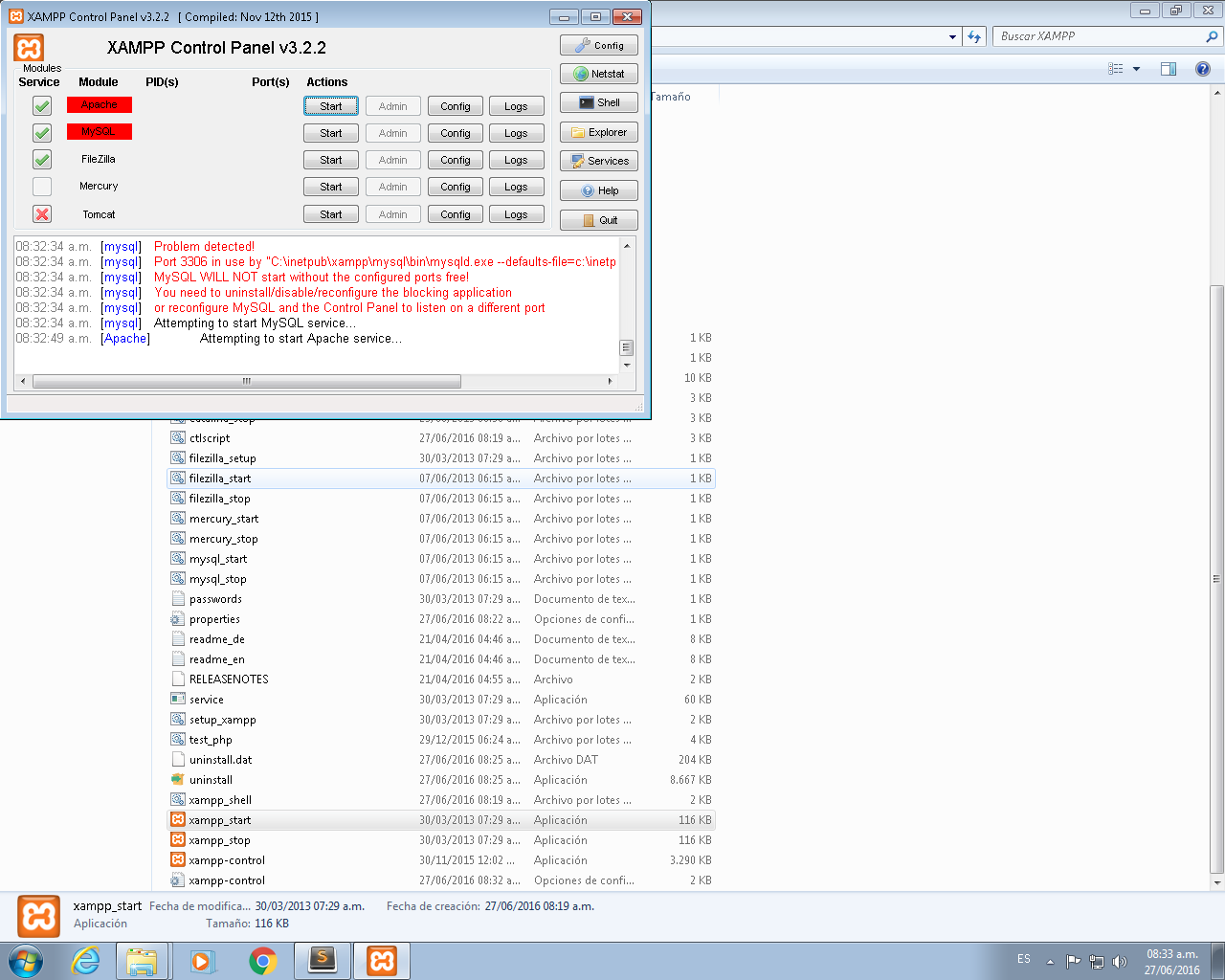Click the Tomcat service red X box
This screenshot has height=980, width=1225.
point(42,214)
